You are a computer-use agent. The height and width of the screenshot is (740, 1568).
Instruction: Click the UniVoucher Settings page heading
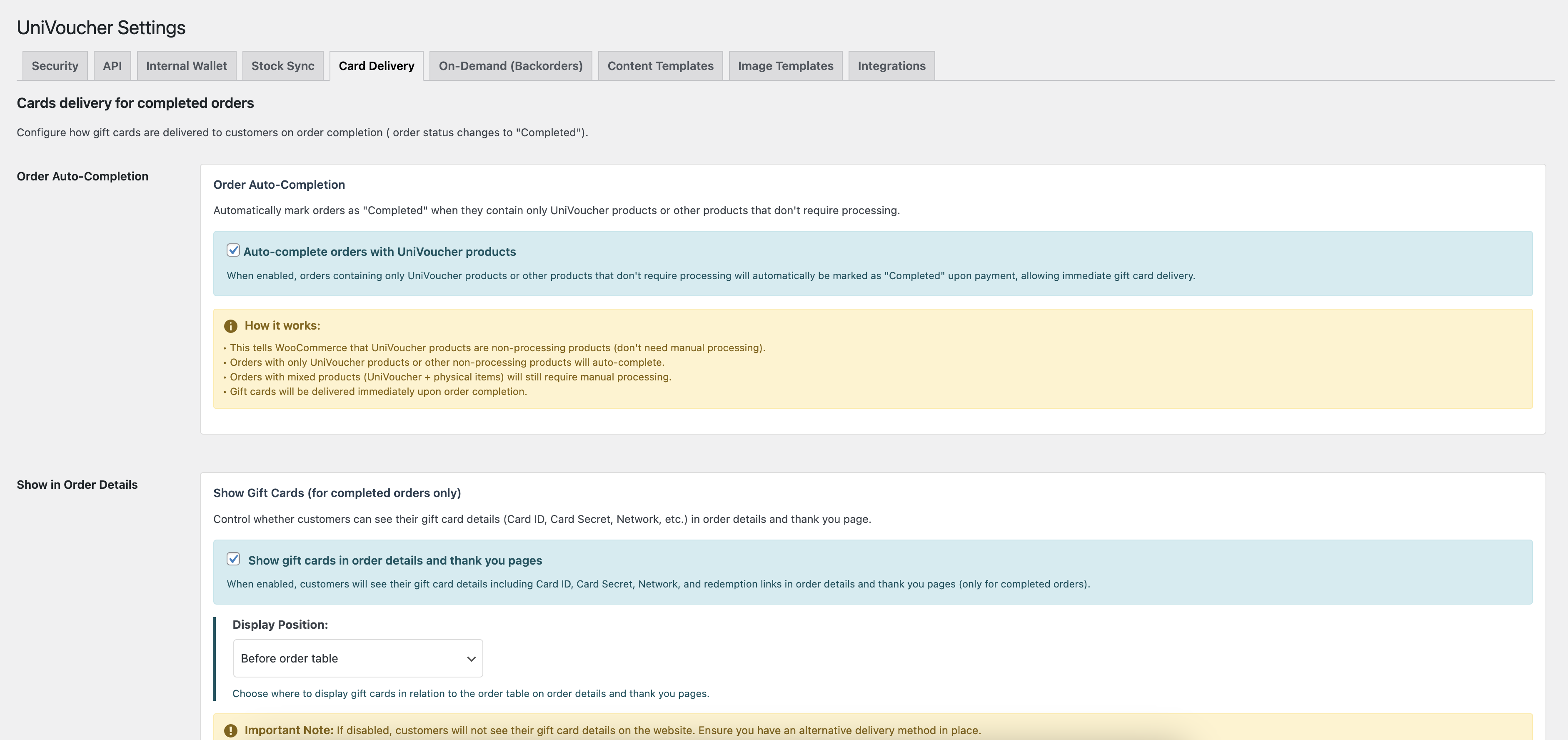tap(101, 27)
